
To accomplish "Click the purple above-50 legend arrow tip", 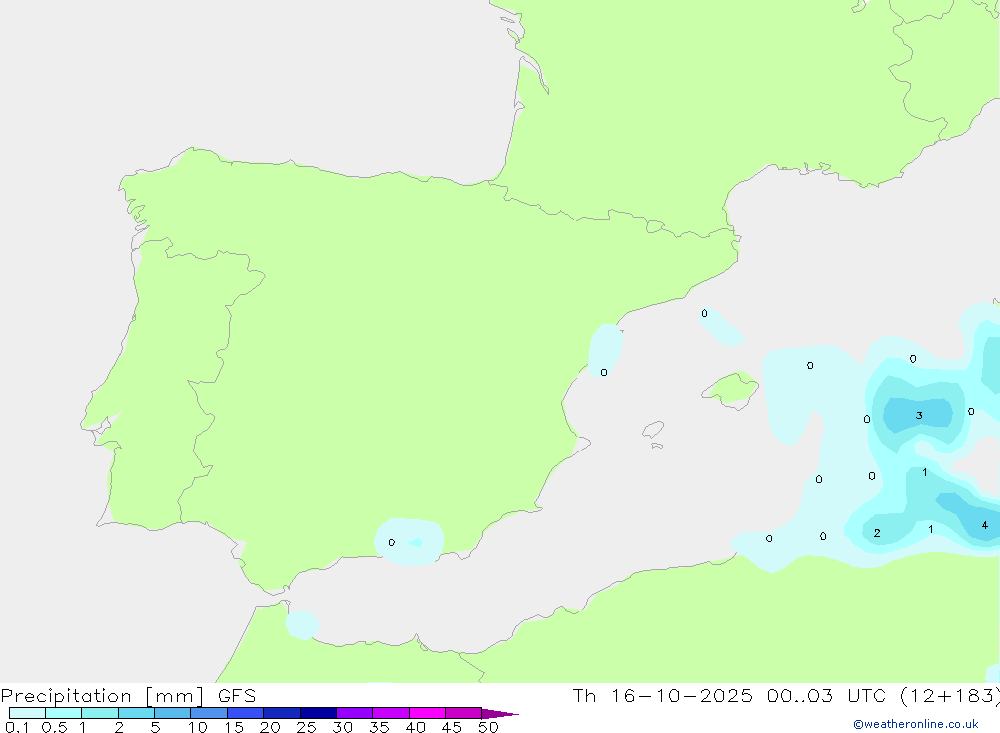I will (500, 713).
